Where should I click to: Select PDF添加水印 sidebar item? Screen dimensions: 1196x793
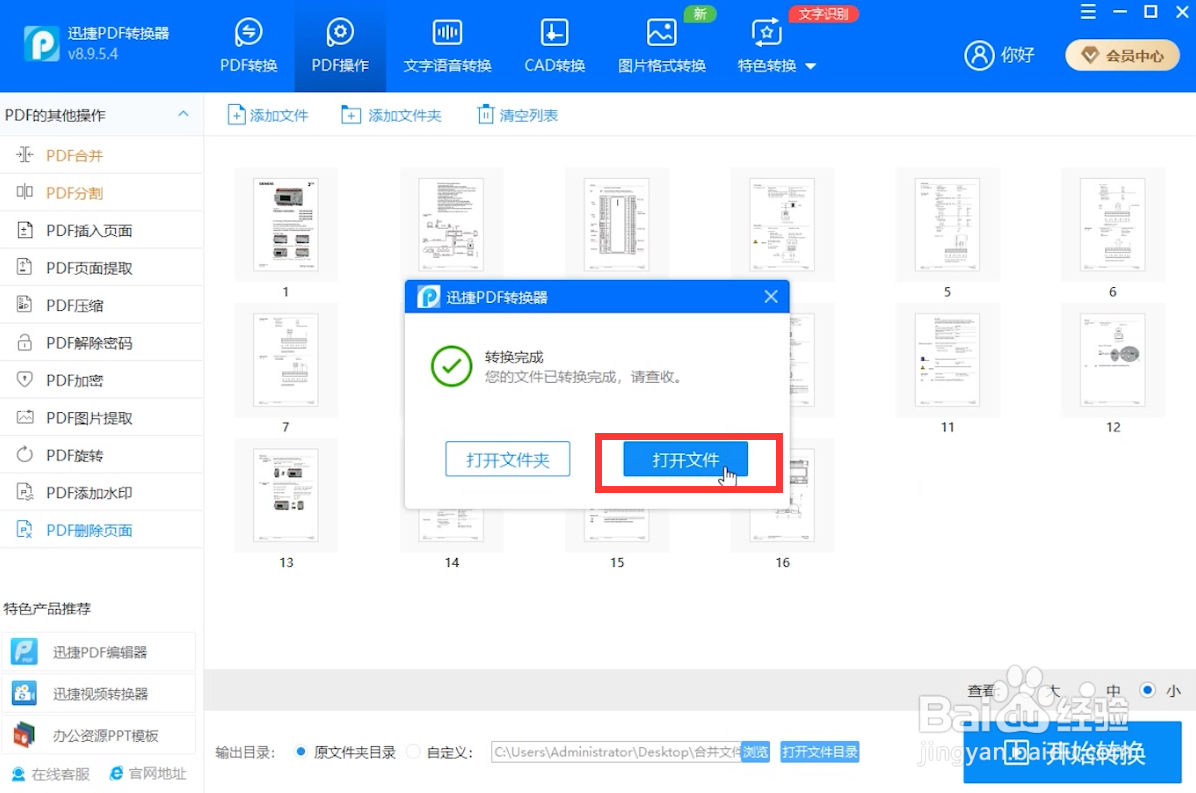pos(101,493)
